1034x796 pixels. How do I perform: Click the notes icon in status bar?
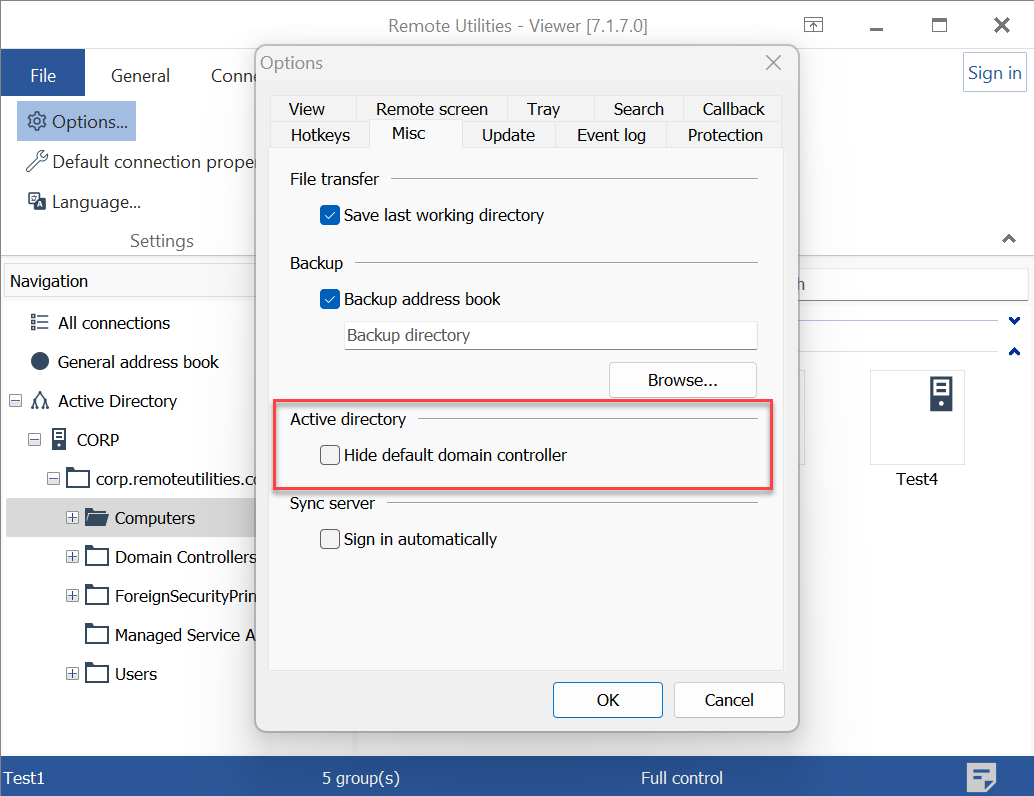pyautogui.click(x=982, y=777)
